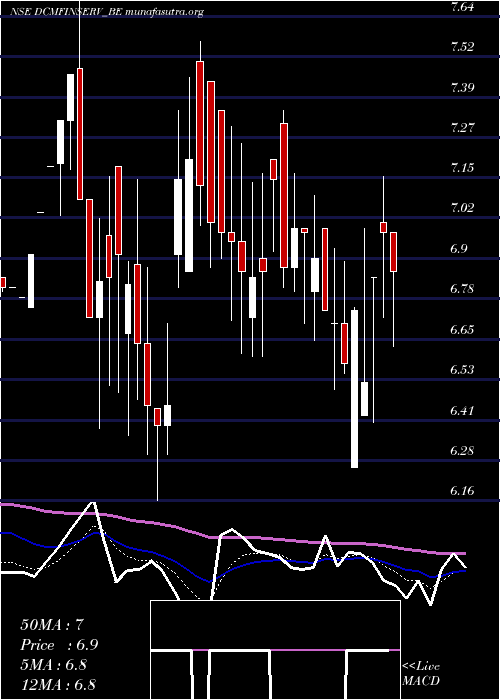Click the tallest white candle near 6.28
The width and height of the screenshot is (500, 700).
click(x=354, y=389)
